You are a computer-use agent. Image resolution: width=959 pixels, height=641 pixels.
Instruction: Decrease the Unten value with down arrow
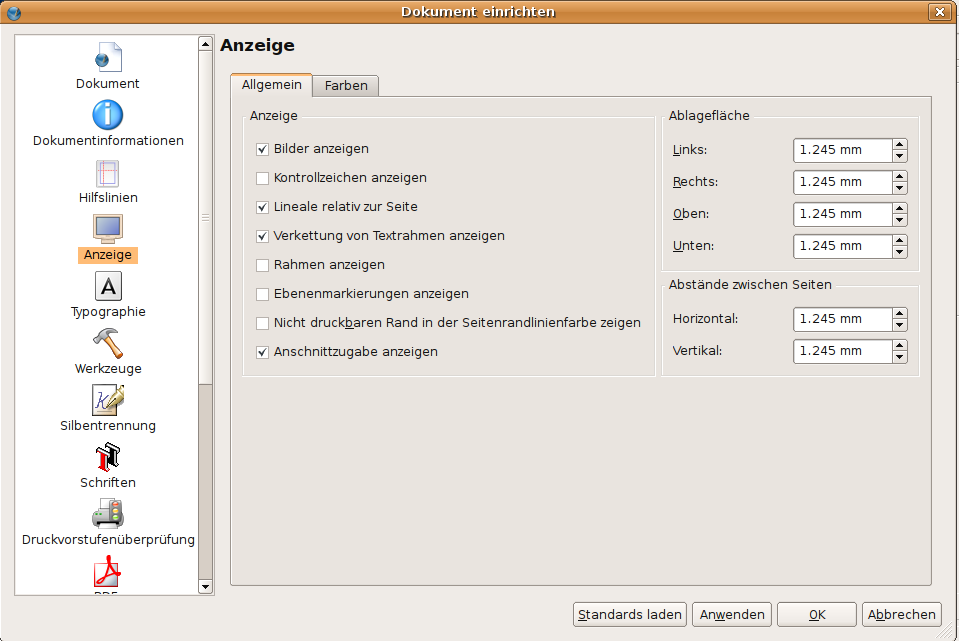[x=900, y=252]
